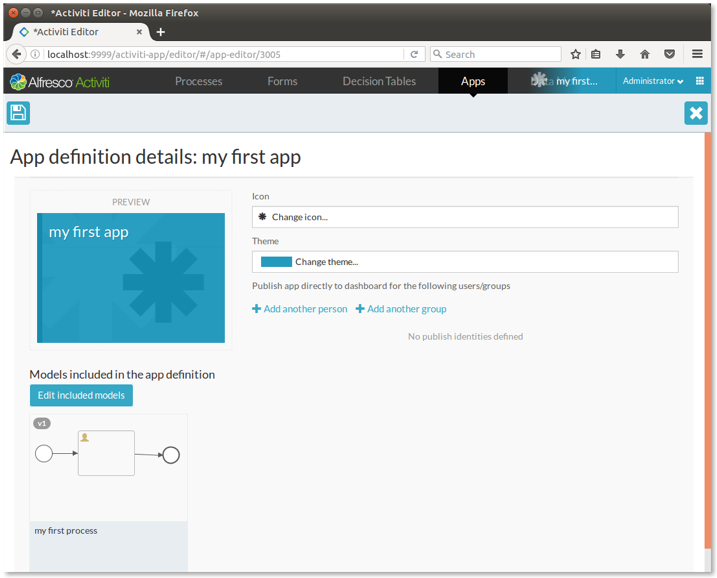Open the apps grid launcher icon
717x578 pixels.
click(x=700, y=81)
